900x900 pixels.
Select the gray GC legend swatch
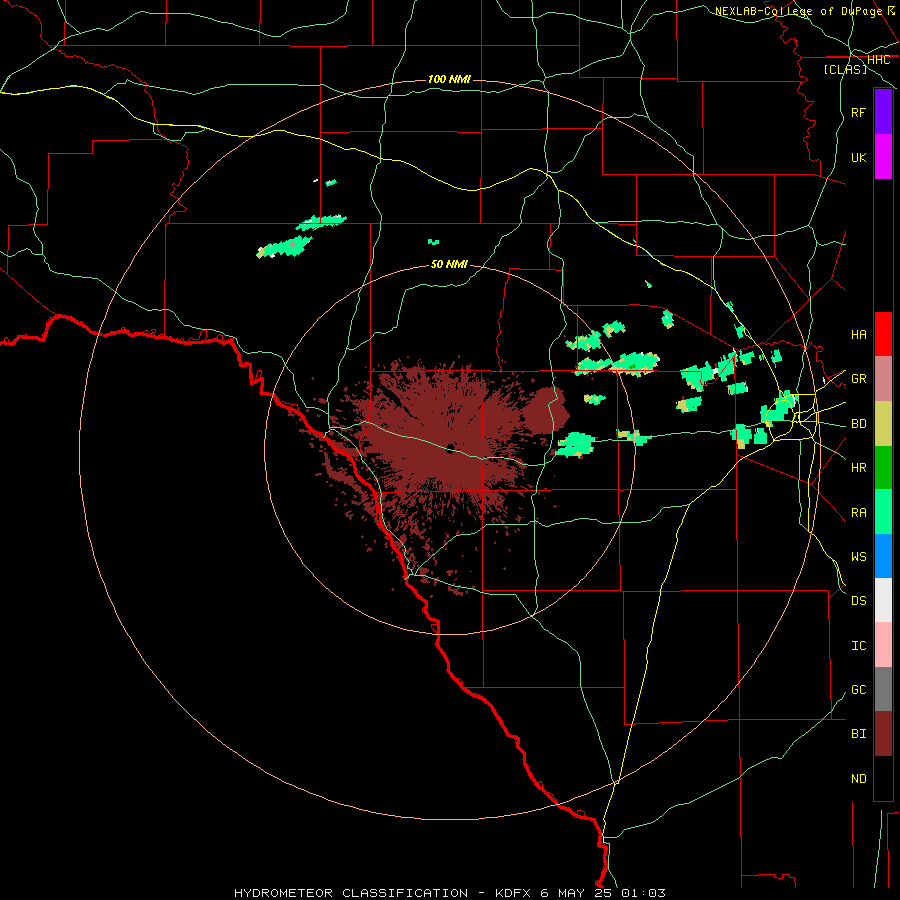tap(883, 689)
